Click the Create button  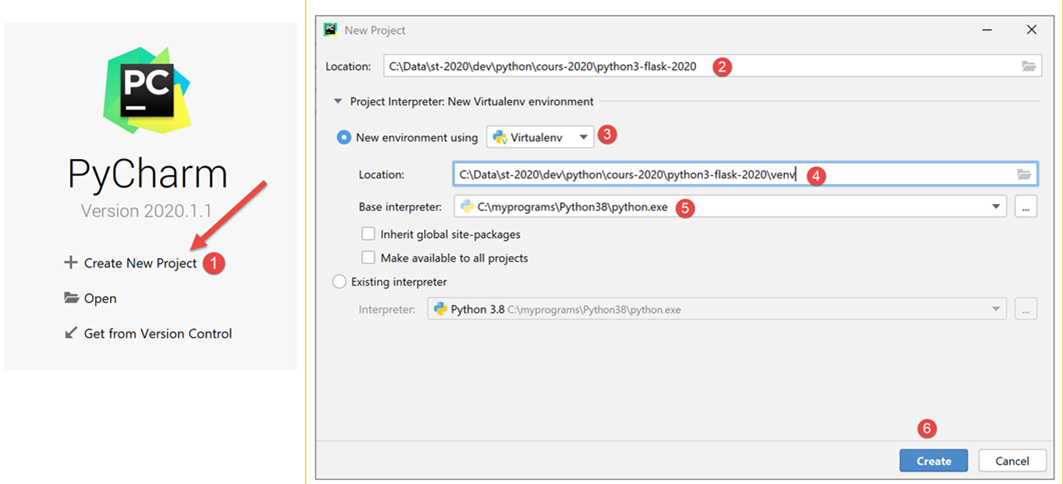click(933, 461)
